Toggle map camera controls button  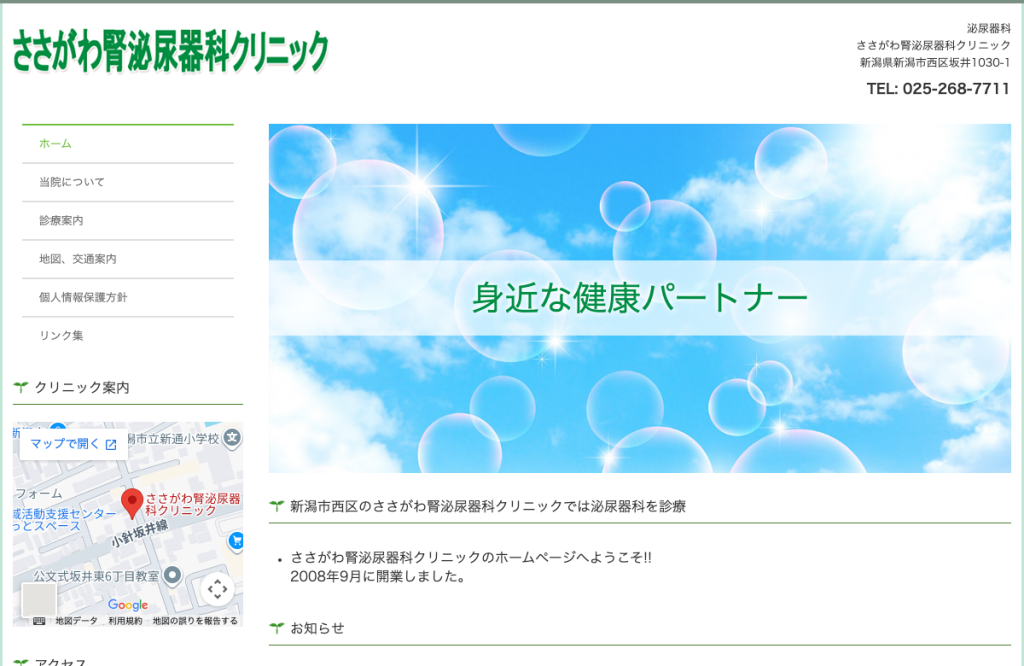coord(217,590)
